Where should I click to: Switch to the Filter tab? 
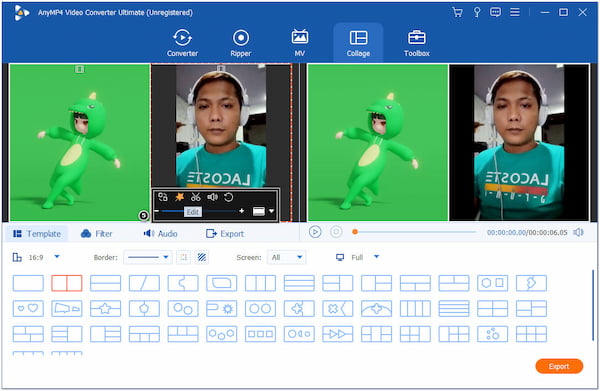coord(96,234)
